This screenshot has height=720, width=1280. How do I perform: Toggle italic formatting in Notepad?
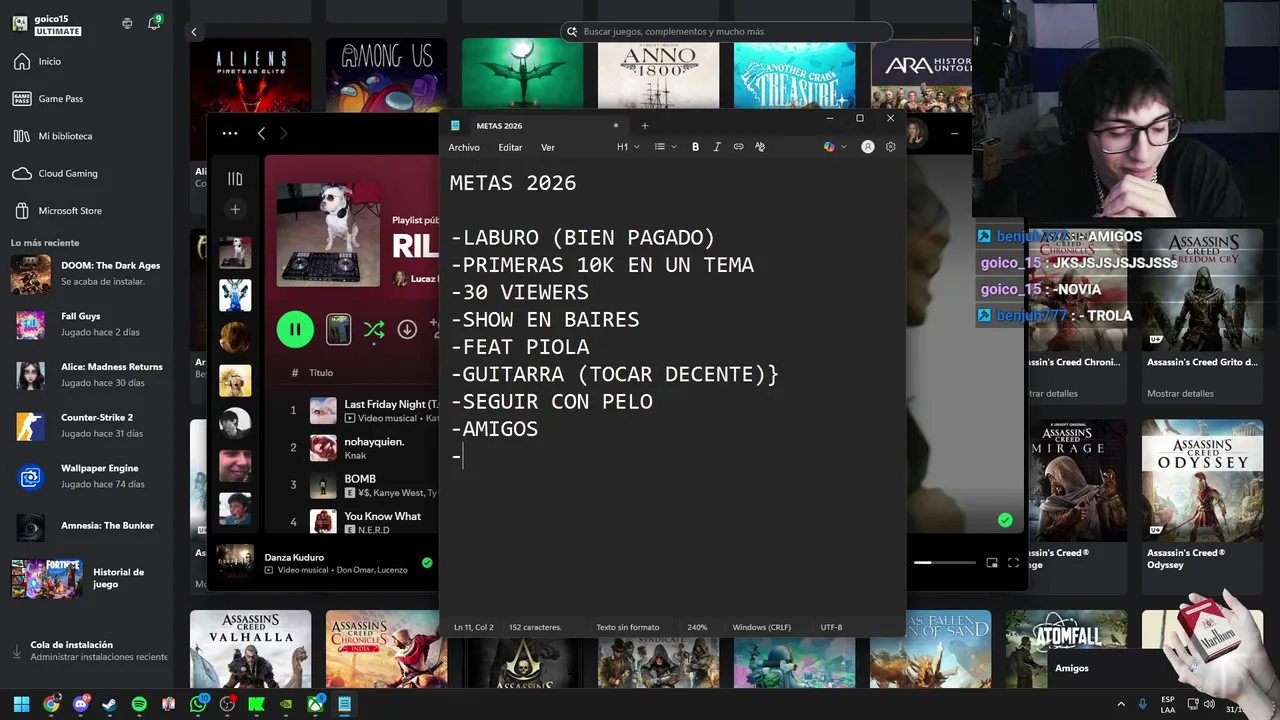tap(717, 147)
